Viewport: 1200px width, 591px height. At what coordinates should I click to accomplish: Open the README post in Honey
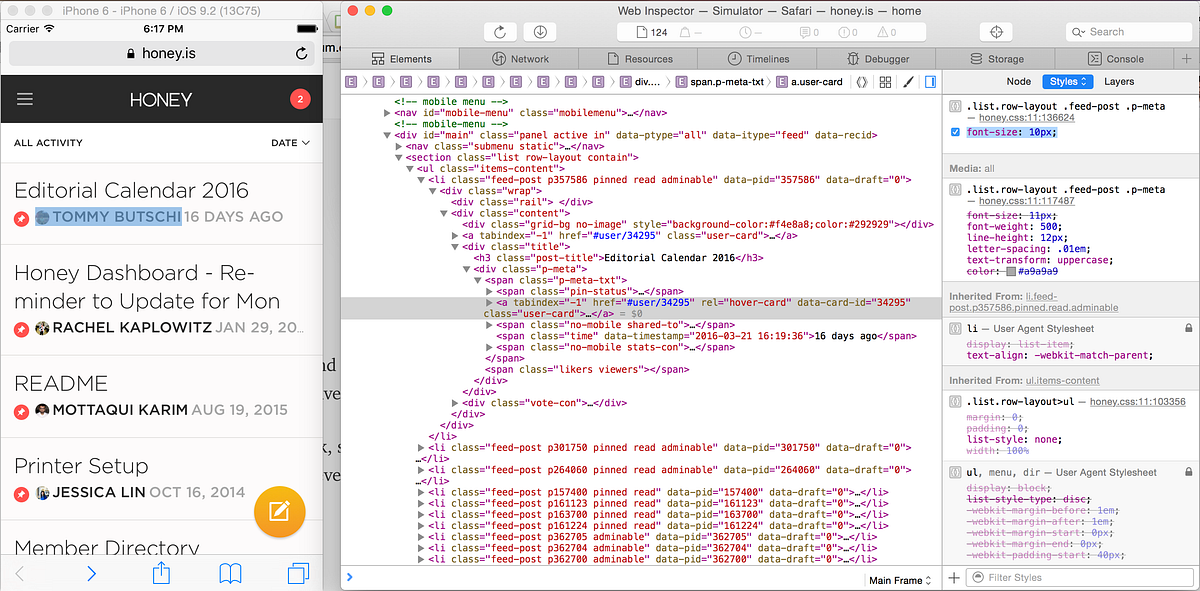click(61, 383)
